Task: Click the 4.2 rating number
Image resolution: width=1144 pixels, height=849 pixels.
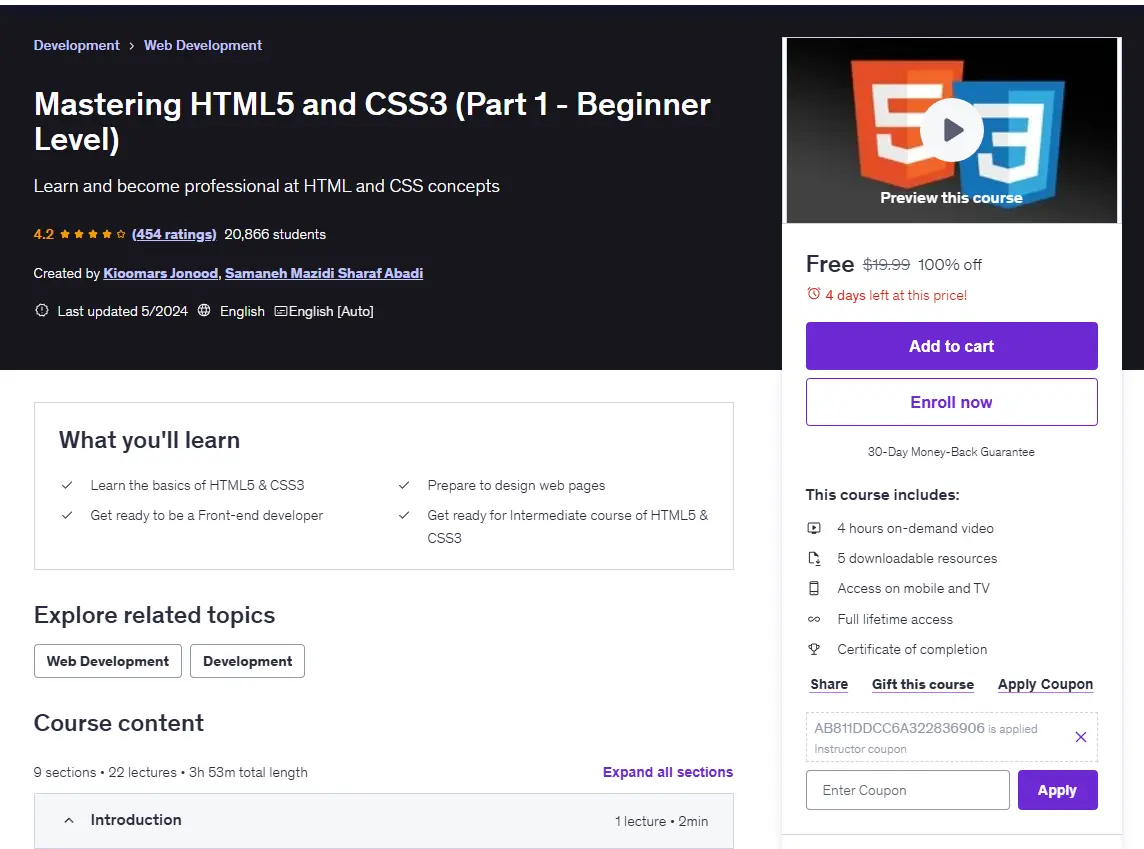Action: [44, 234]
